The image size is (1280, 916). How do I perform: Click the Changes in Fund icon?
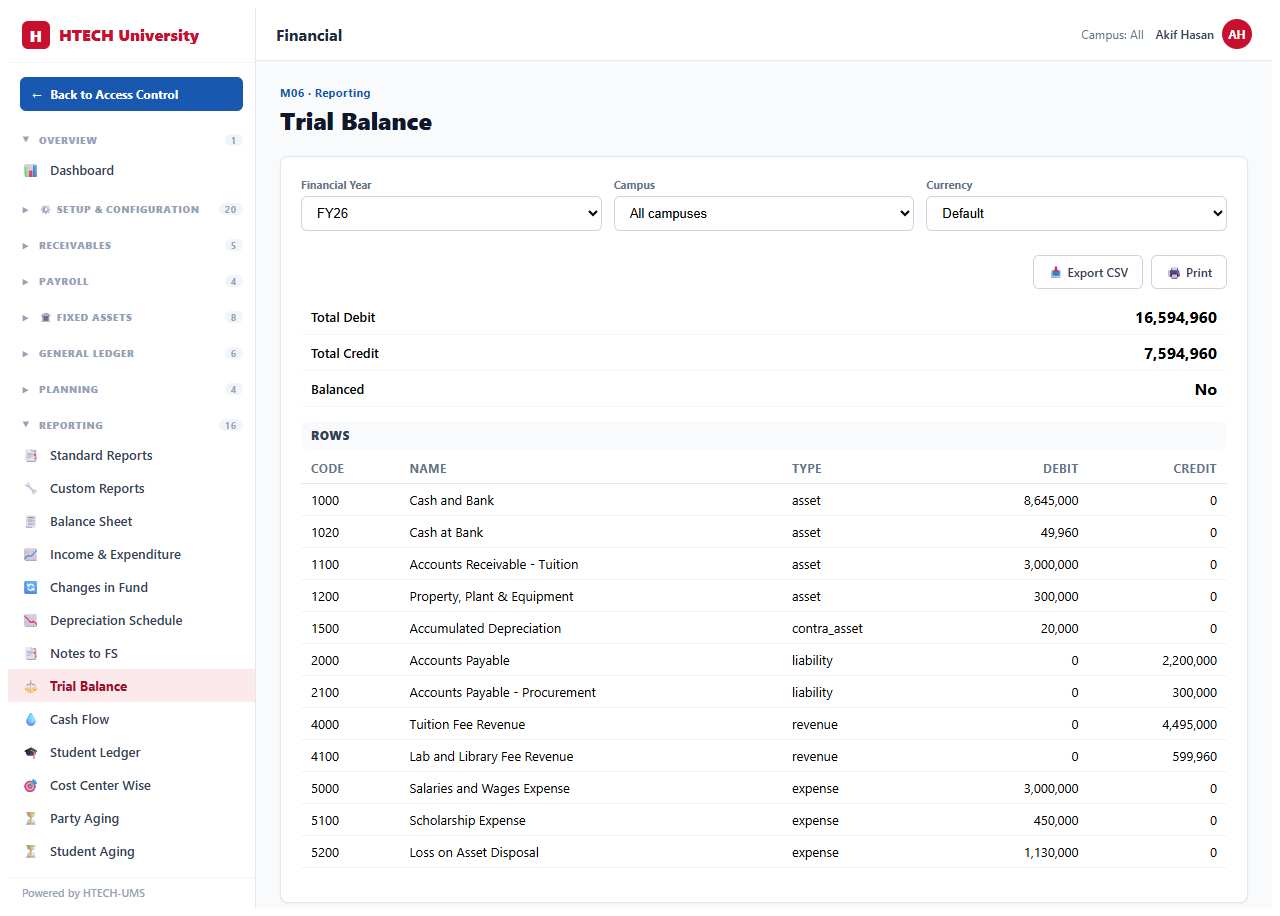(30, 588)
